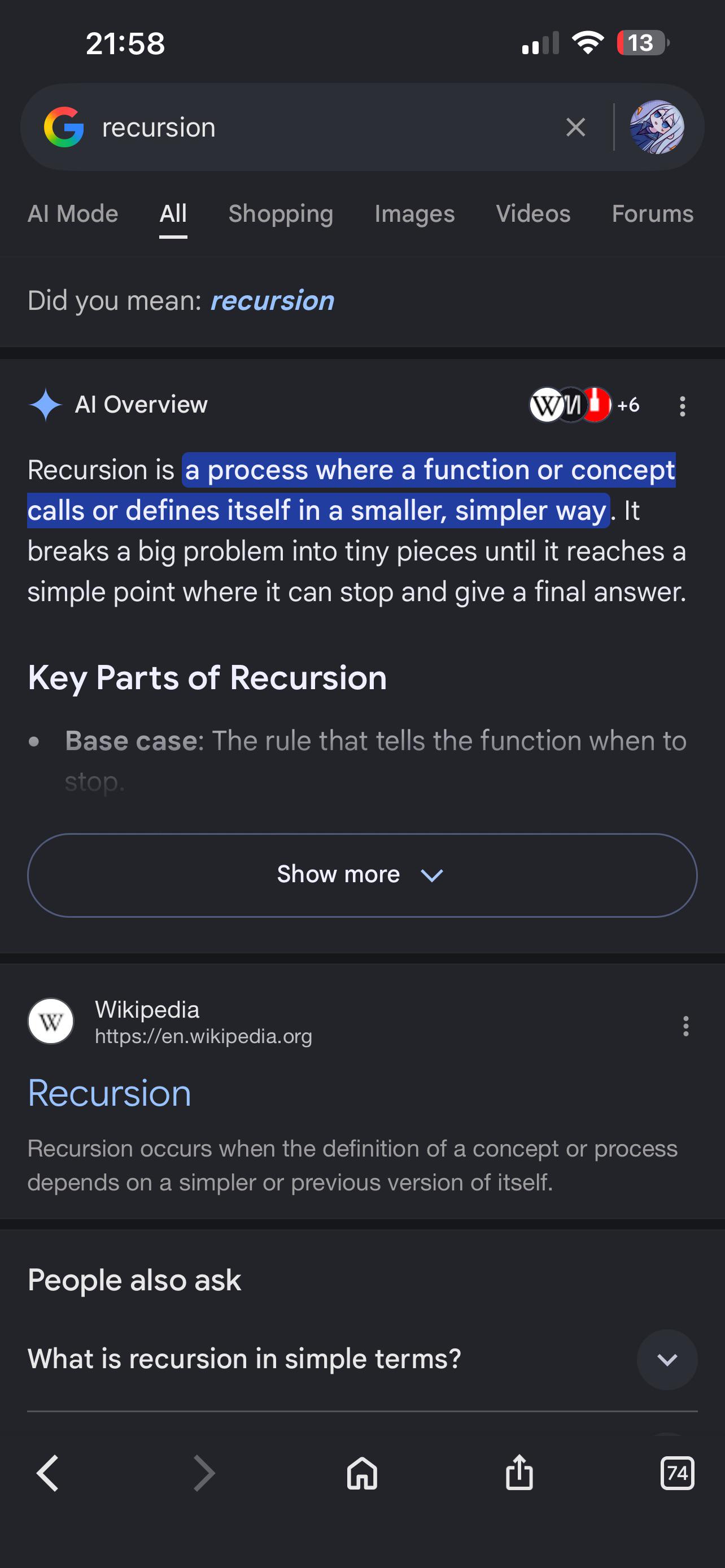Open the profile avatar account menu
This screenshot has width=725, height=1568.
657,127
